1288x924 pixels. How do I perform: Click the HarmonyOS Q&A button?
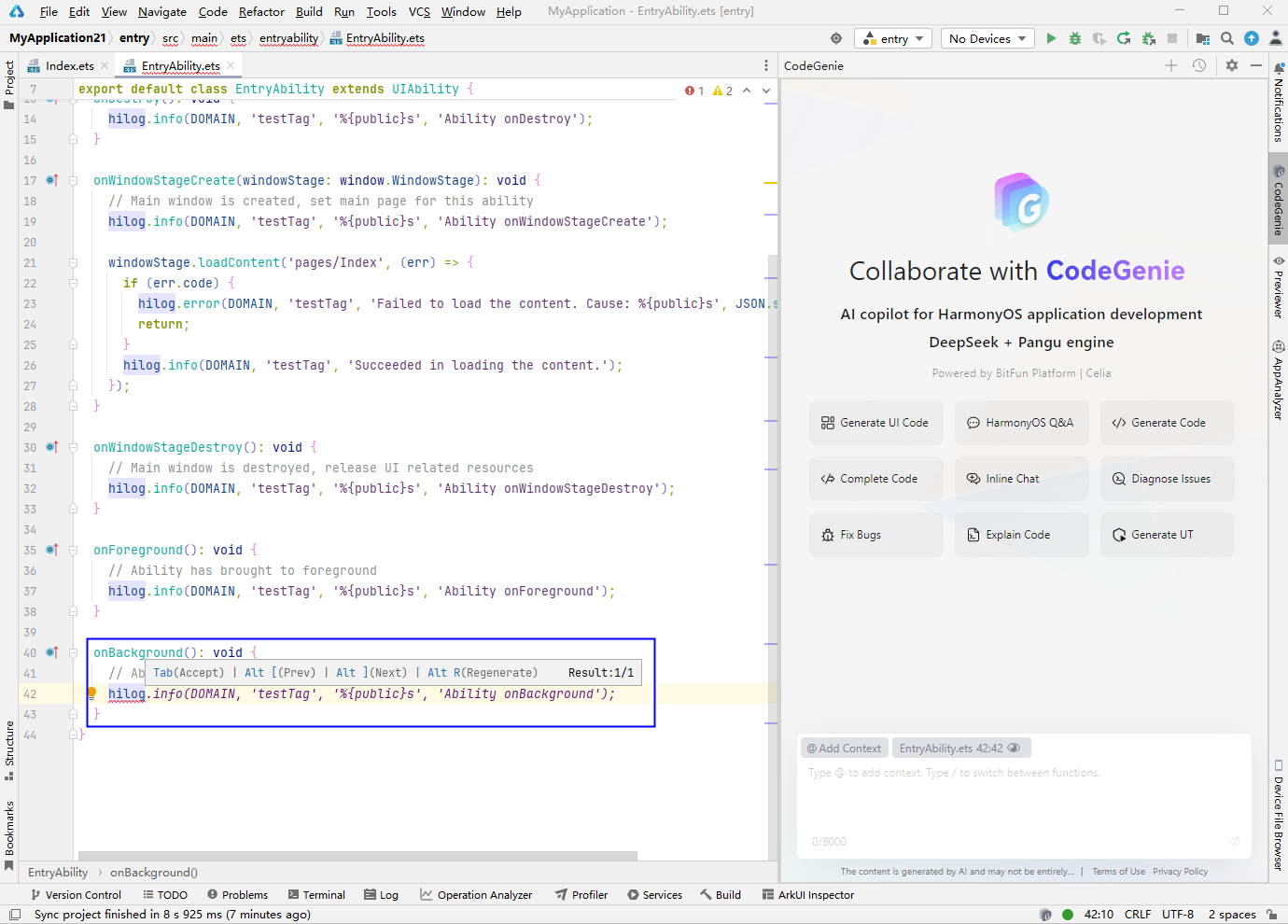(1021, 422)
